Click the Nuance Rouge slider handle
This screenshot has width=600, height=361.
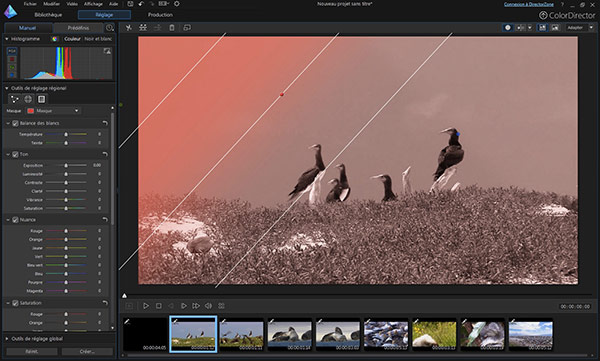66,231
